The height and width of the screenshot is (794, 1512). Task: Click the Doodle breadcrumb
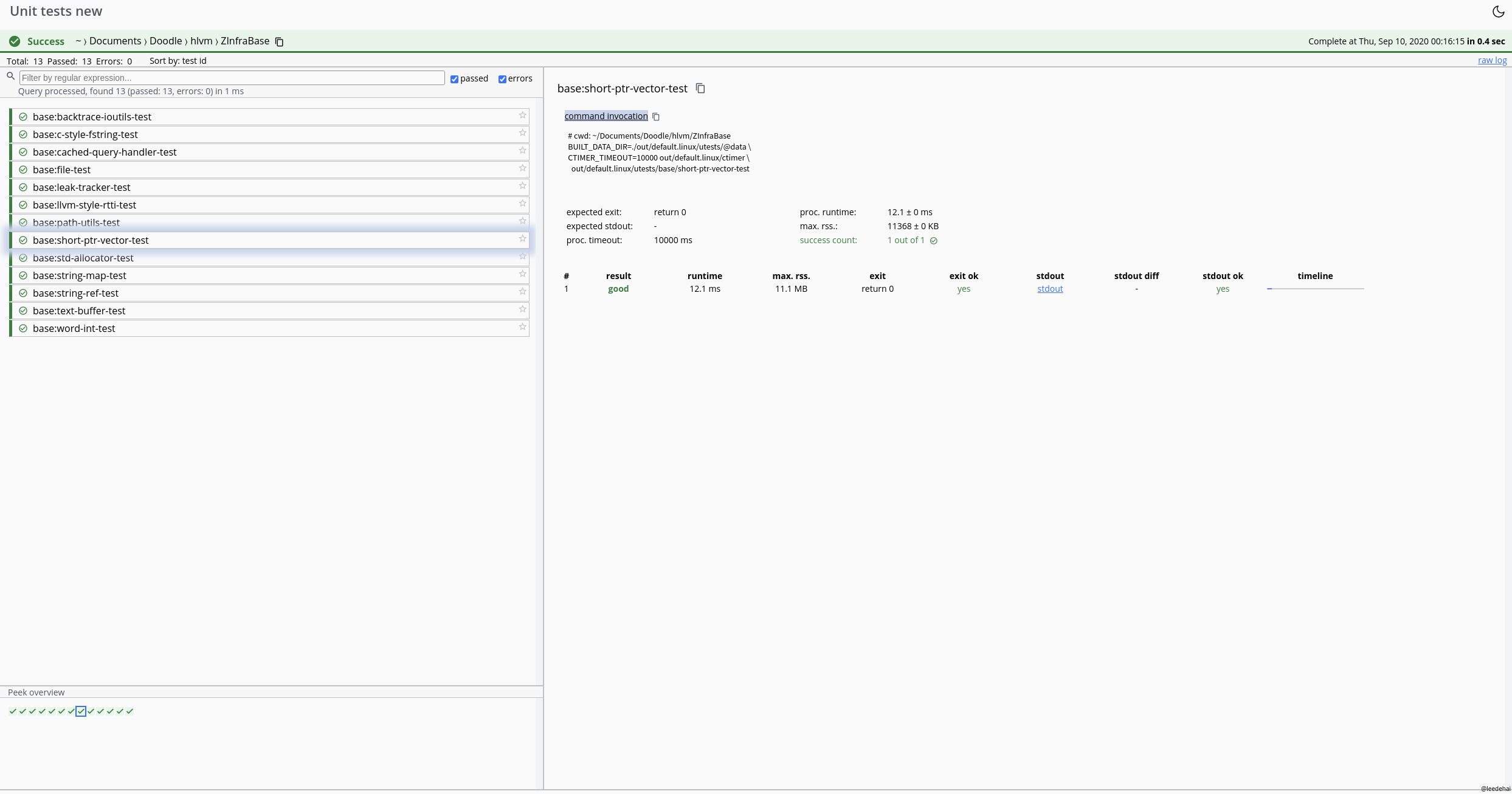166,41
